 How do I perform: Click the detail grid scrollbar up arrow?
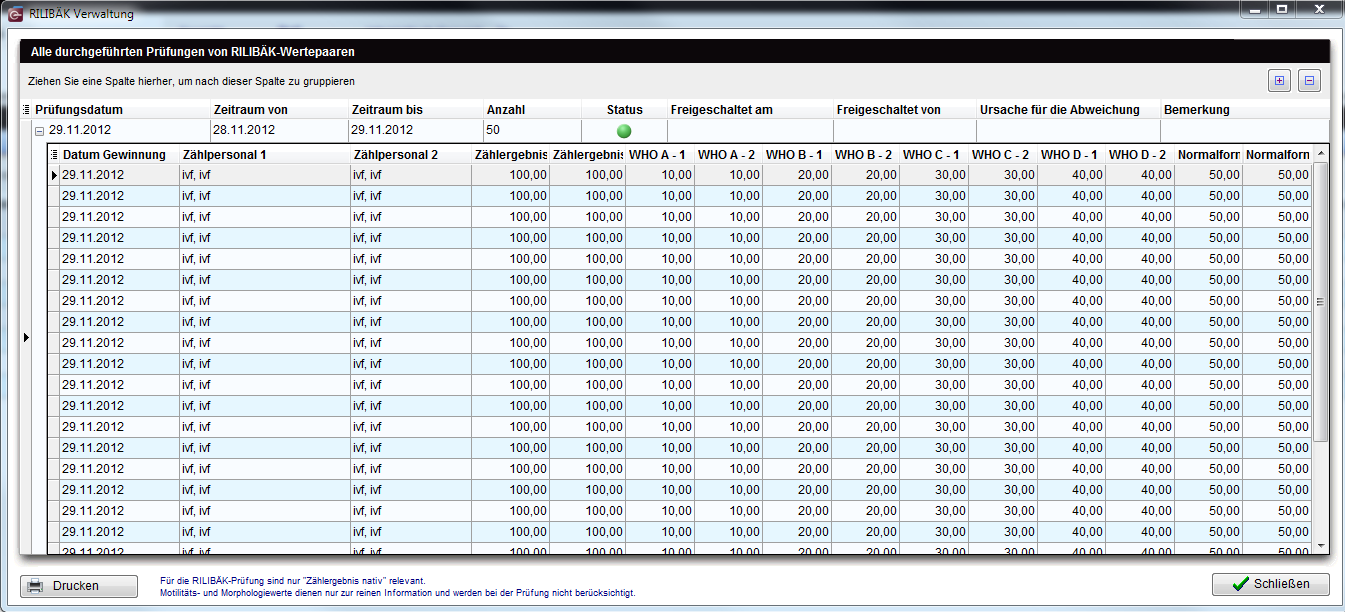coord(1321,154)
